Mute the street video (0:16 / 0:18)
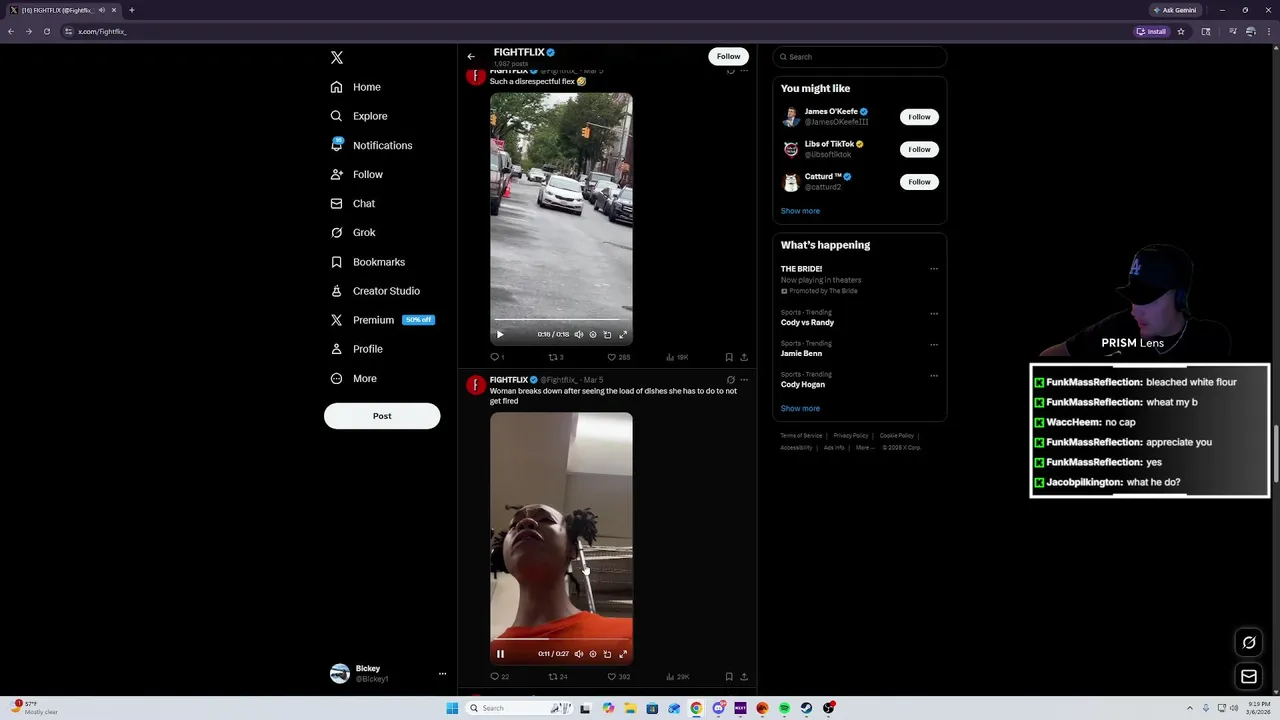This screenshot has height=720, width=1280. pyautogui.click(x=578, y=334)
